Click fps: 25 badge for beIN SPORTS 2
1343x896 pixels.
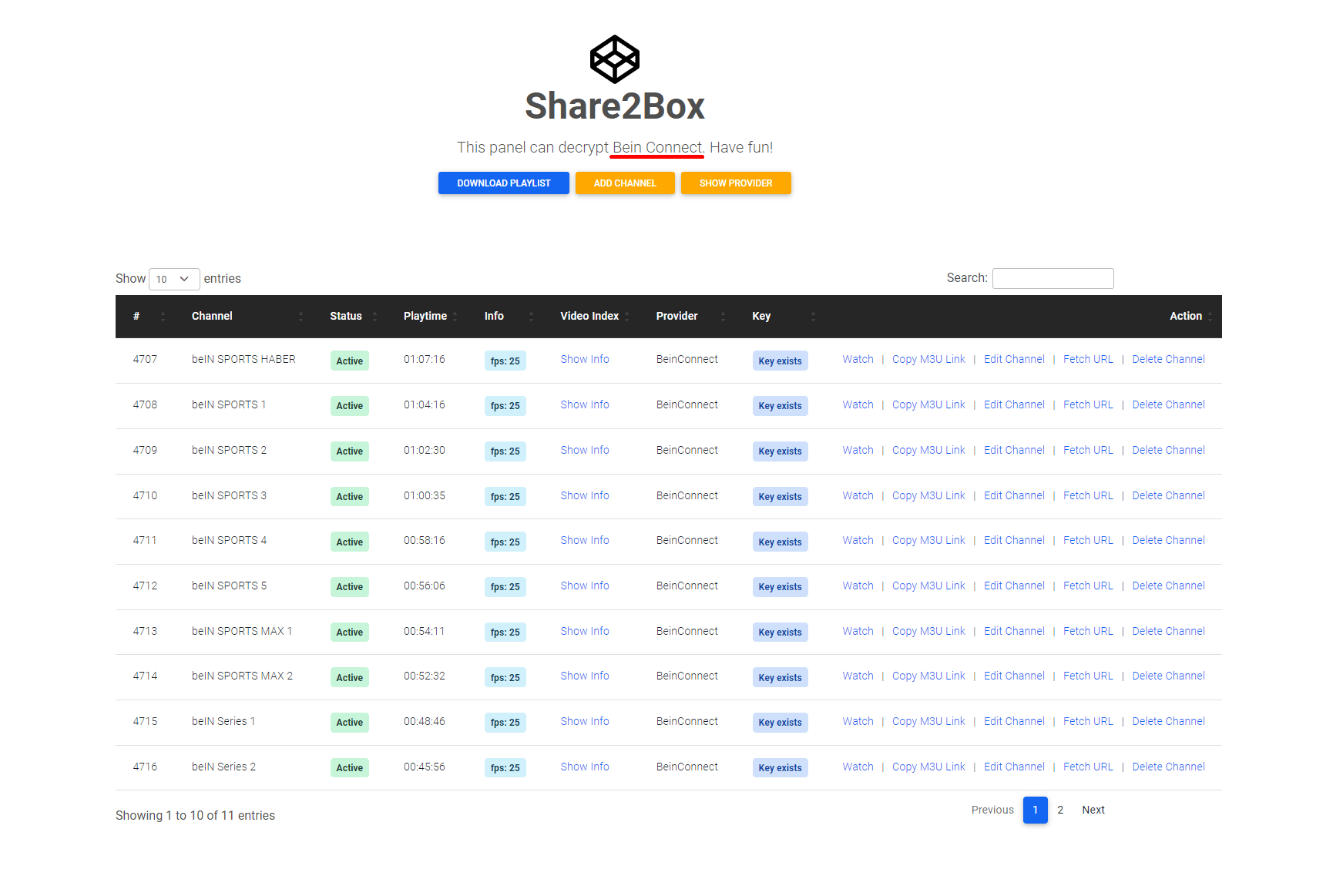coord(505,451)
